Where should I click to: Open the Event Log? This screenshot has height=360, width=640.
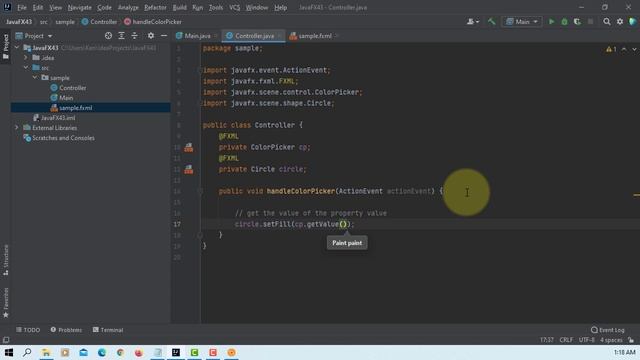point(608,330)
